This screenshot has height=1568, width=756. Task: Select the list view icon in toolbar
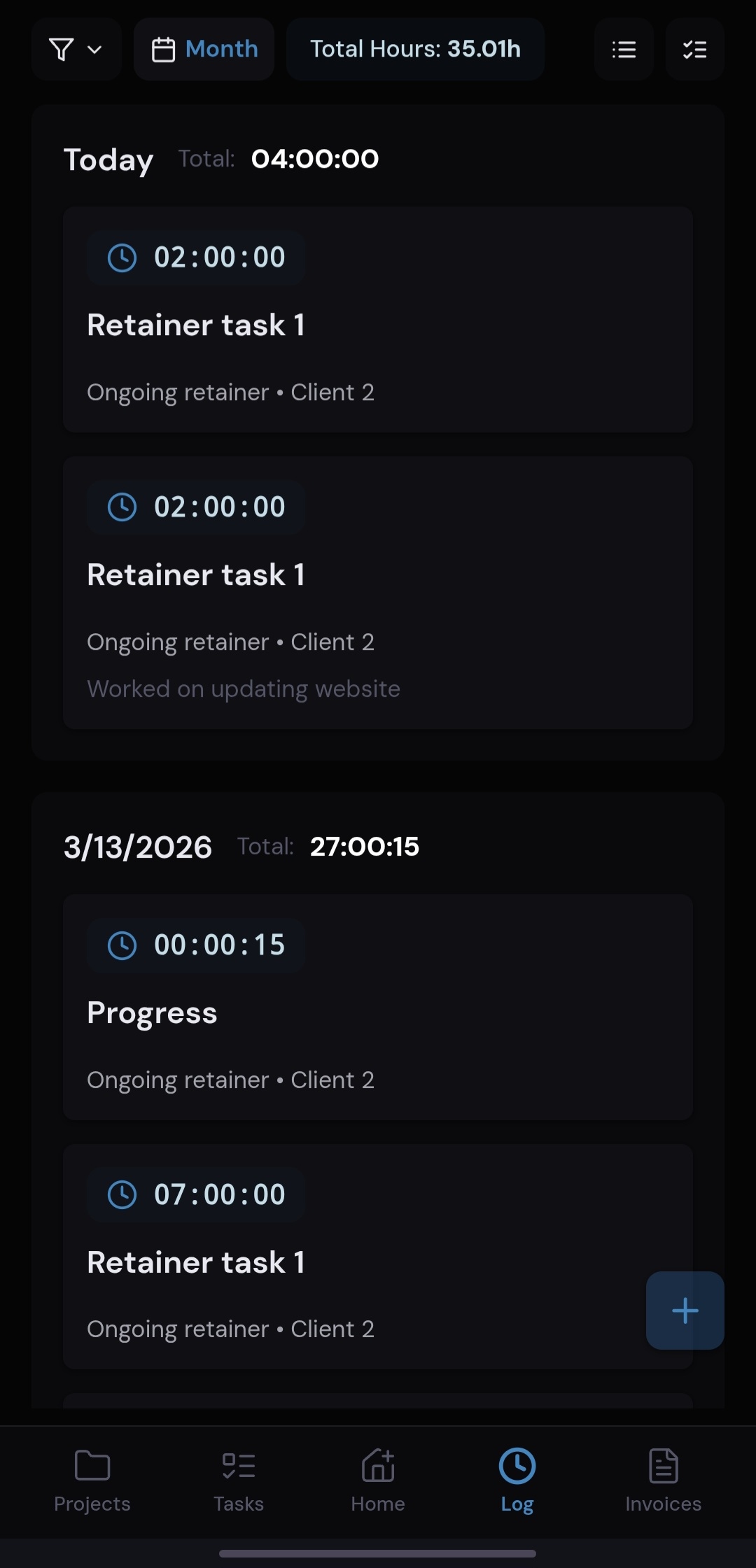point(623,49)
